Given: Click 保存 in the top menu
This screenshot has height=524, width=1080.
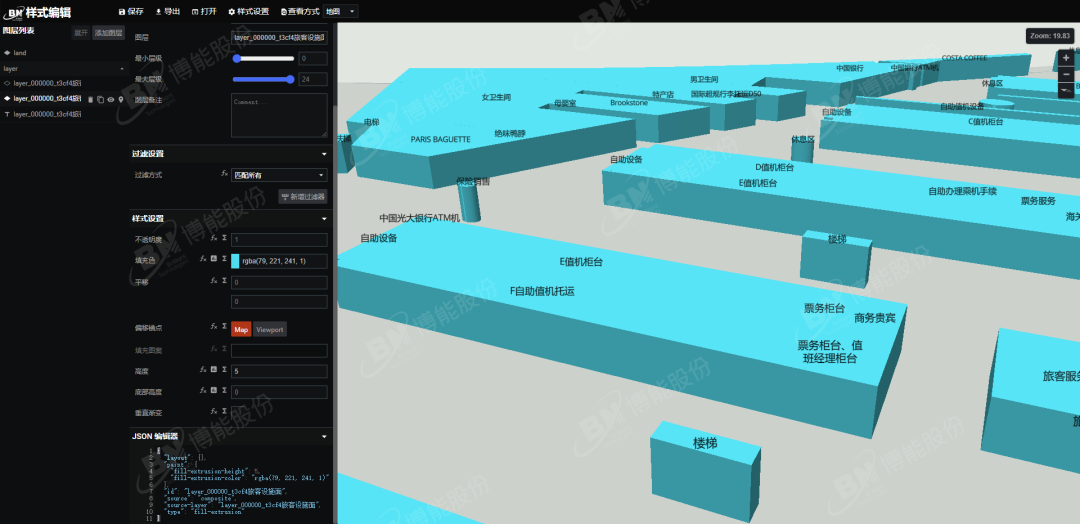Looking at the screenshot, I should (131, 11).
